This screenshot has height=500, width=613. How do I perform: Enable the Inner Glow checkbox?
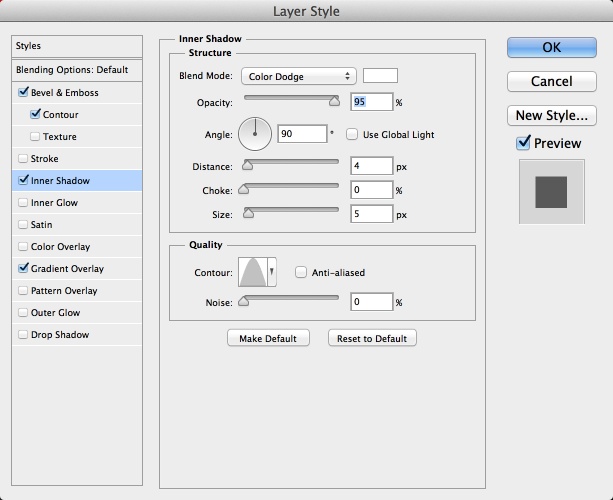[23, 203]
